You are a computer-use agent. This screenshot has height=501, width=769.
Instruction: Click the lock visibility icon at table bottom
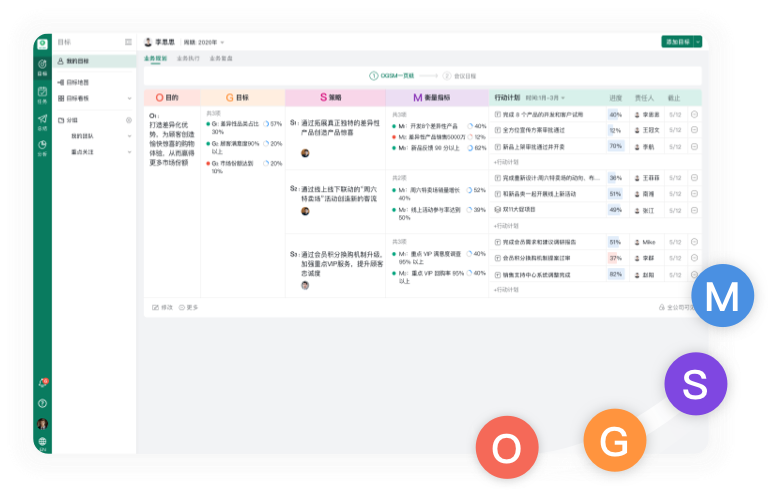(662, 307)
